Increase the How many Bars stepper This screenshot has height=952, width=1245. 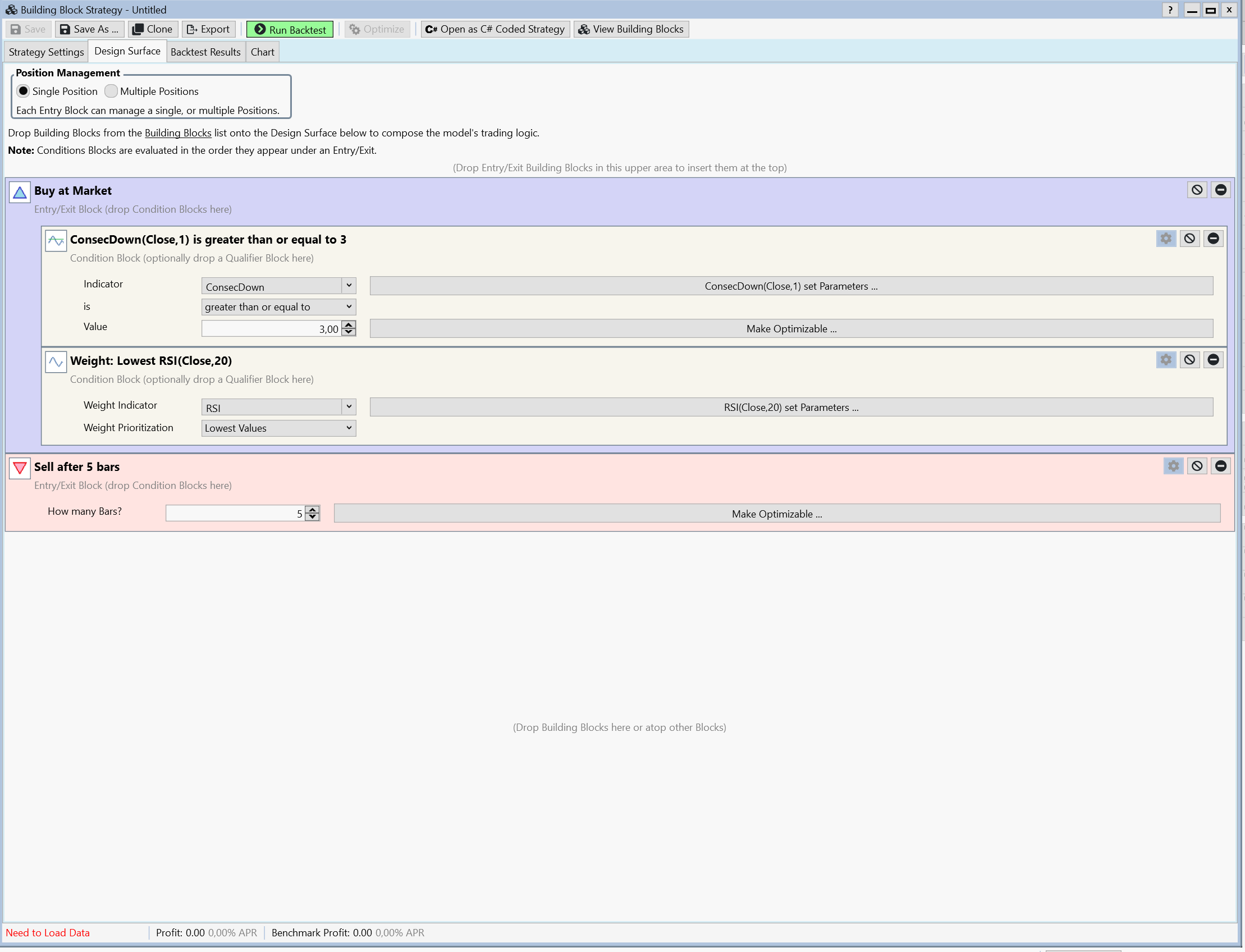coord(312,510)
